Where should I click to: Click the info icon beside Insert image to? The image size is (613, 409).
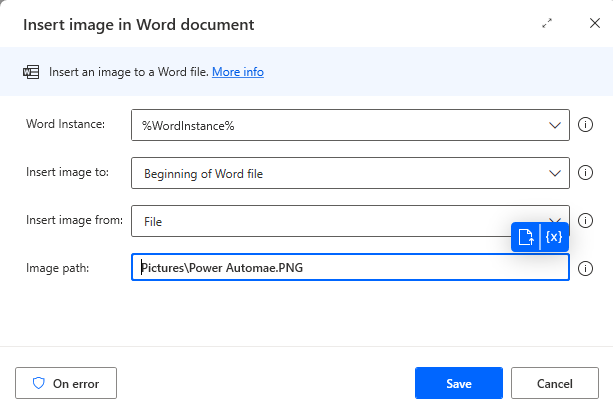click(x=587, y=174)
